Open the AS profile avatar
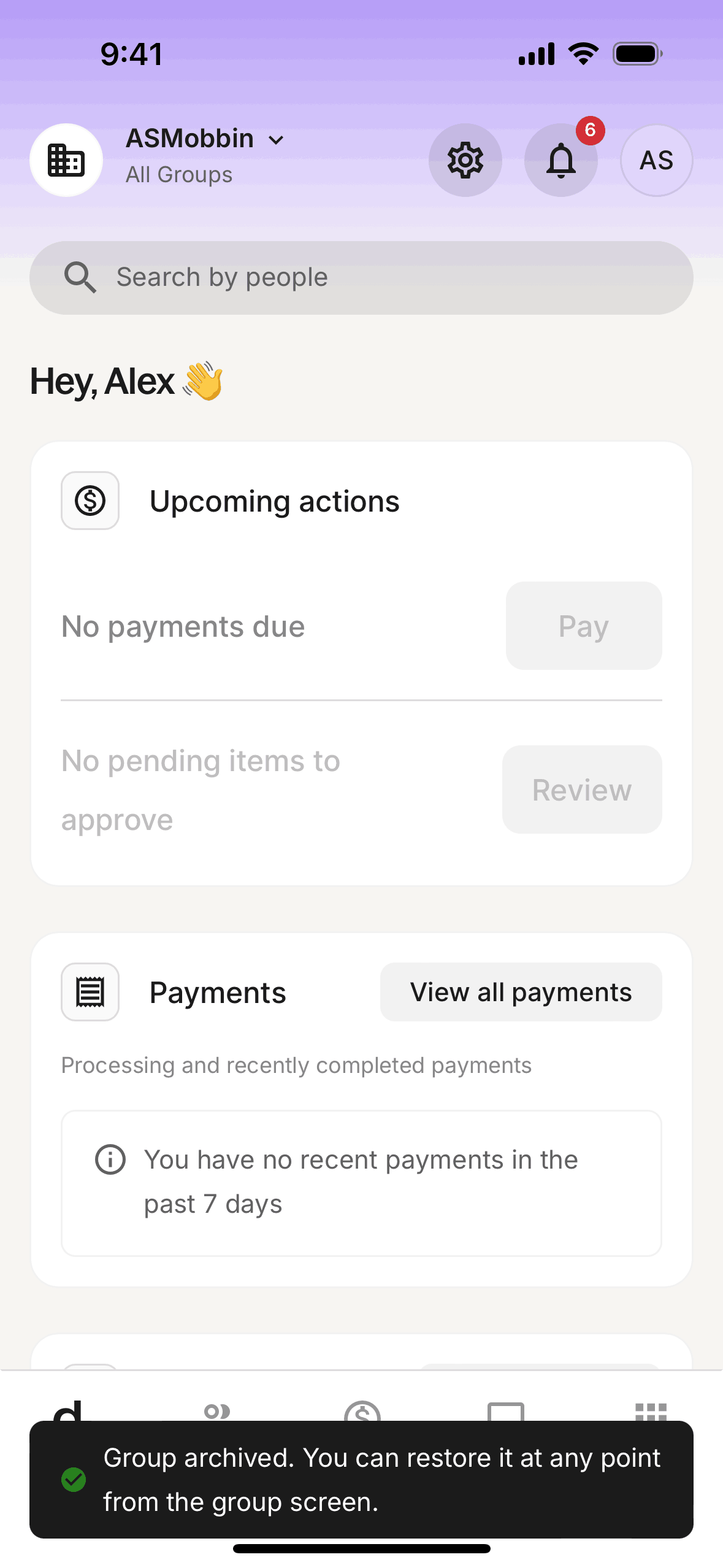 click(x=656, y=160)
